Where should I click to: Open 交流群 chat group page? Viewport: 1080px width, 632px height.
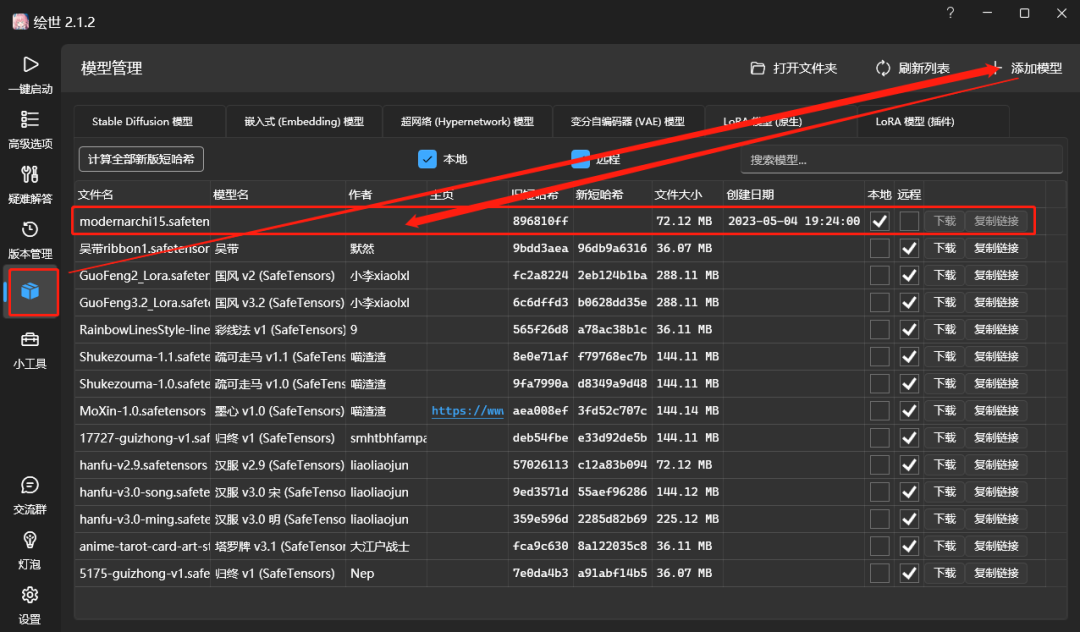[30, 496]
